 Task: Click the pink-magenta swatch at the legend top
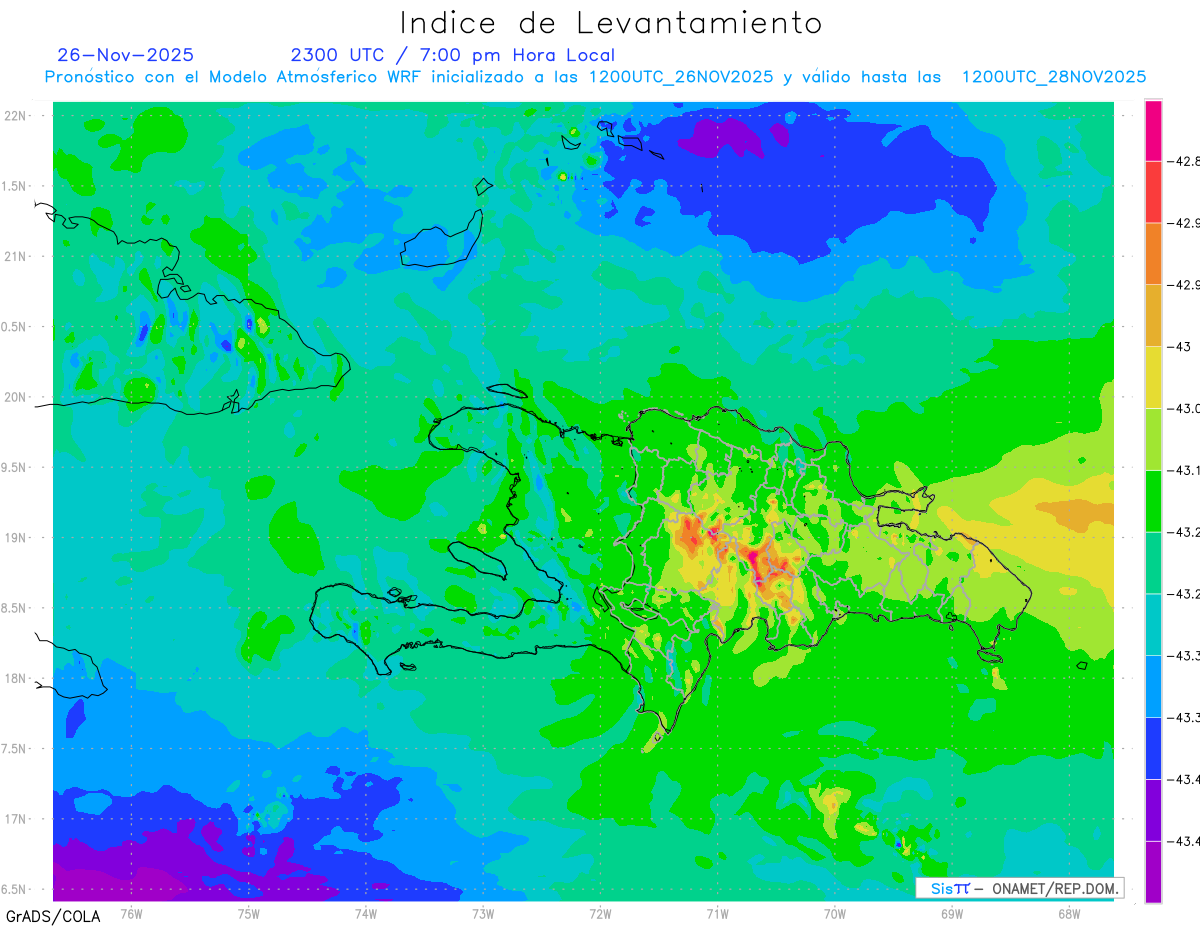click(x=1153, y=130)
